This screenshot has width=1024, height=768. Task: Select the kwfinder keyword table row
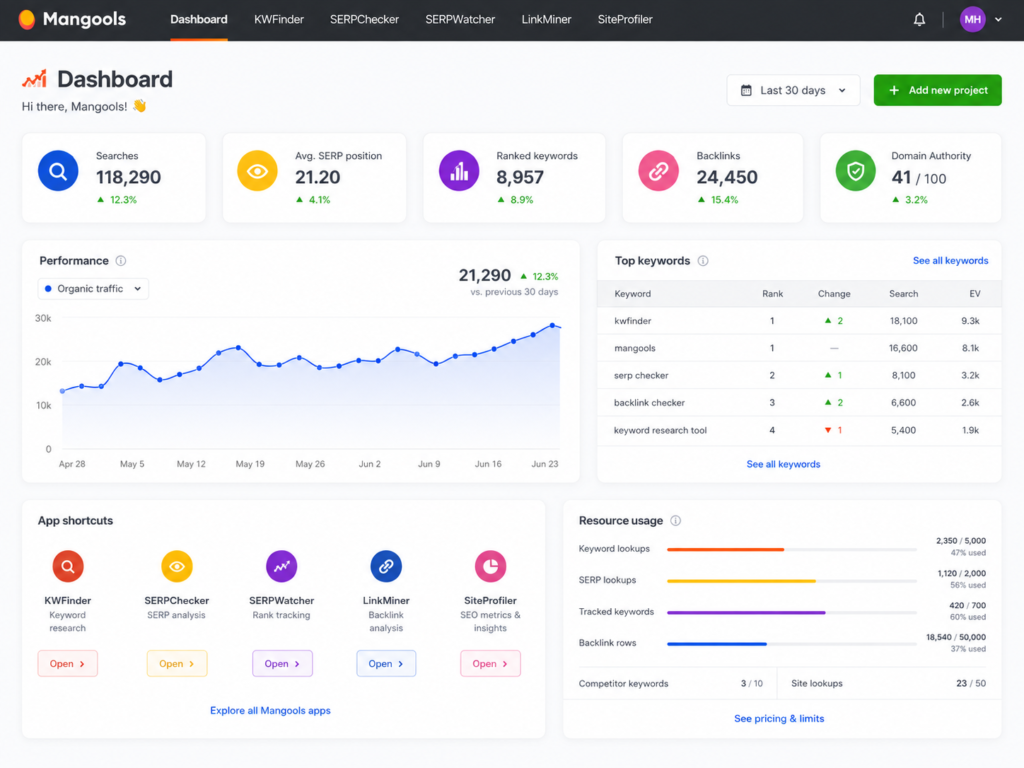799,321
